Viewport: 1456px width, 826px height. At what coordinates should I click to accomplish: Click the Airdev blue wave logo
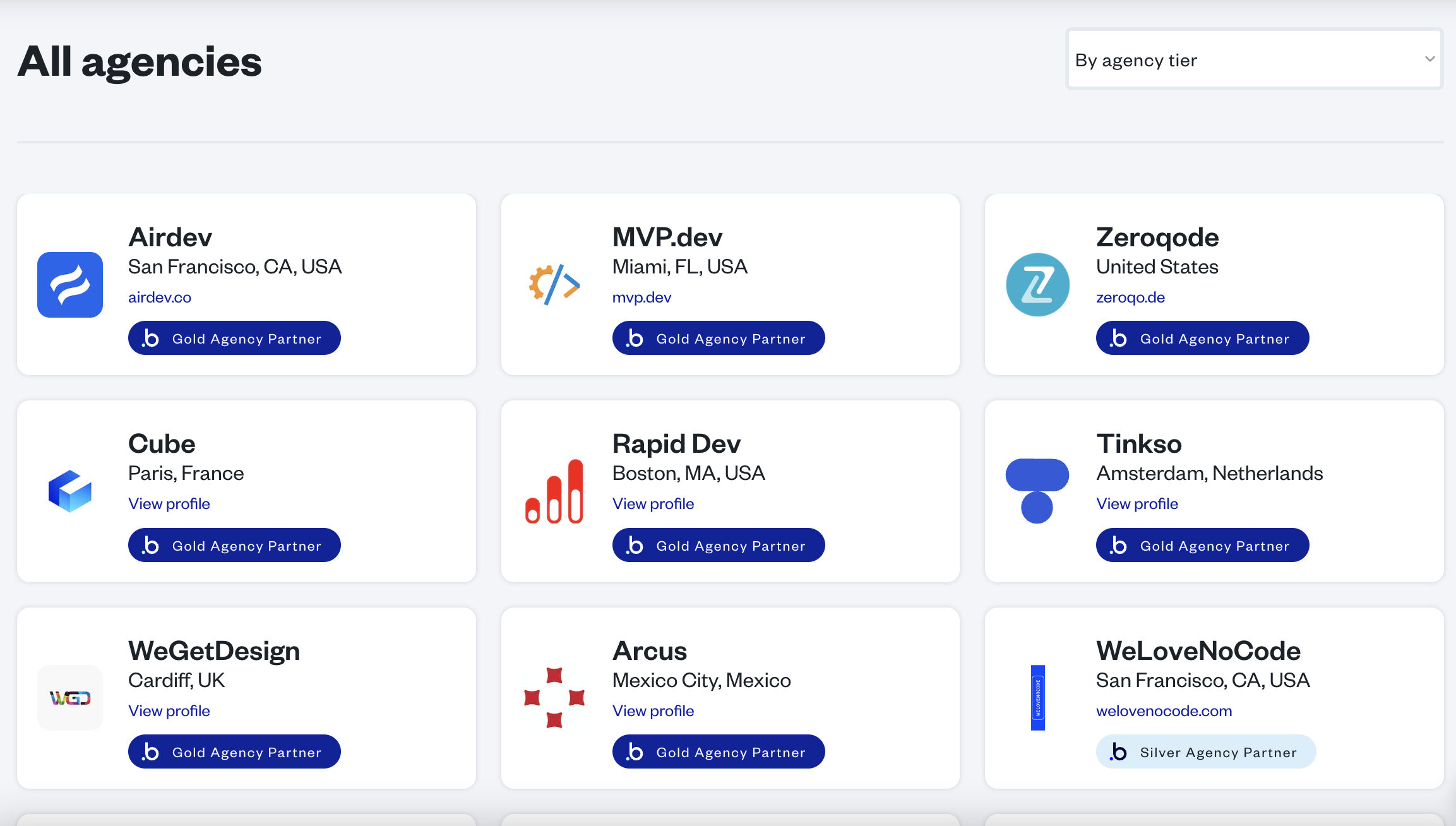70,285
